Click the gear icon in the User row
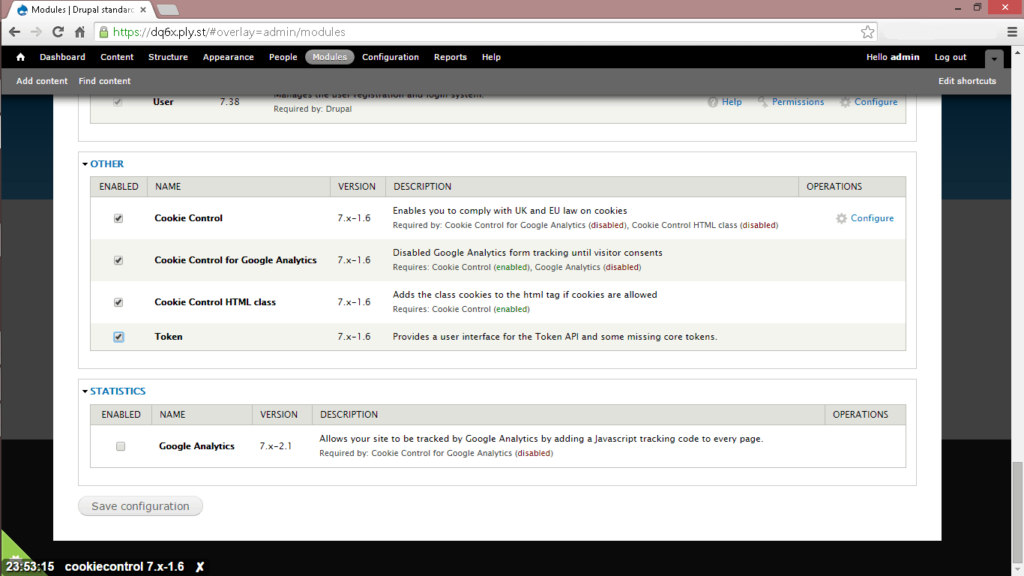This screenshot has width=1024, height=576. coord(845,102)
